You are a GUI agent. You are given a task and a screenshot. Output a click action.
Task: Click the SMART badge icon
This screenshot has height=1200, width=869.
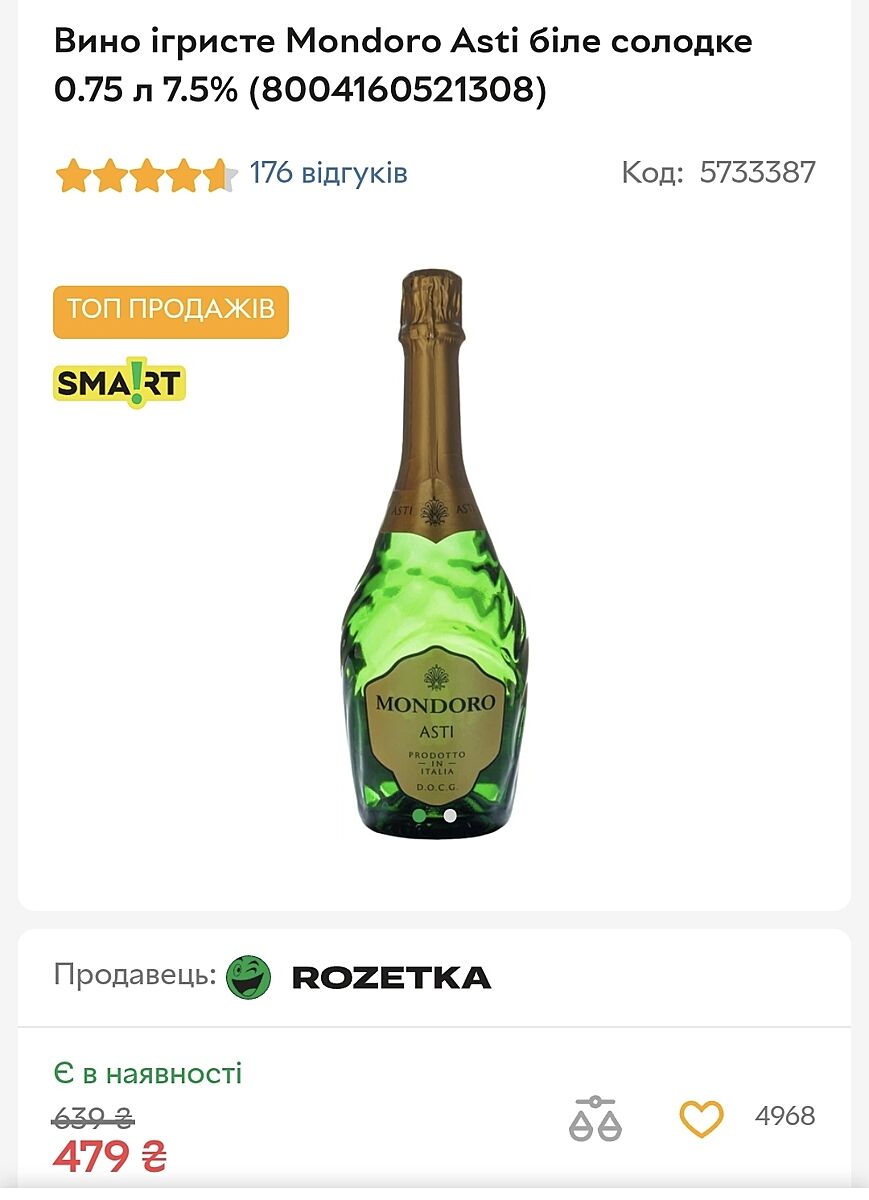[x=120, y=382]
